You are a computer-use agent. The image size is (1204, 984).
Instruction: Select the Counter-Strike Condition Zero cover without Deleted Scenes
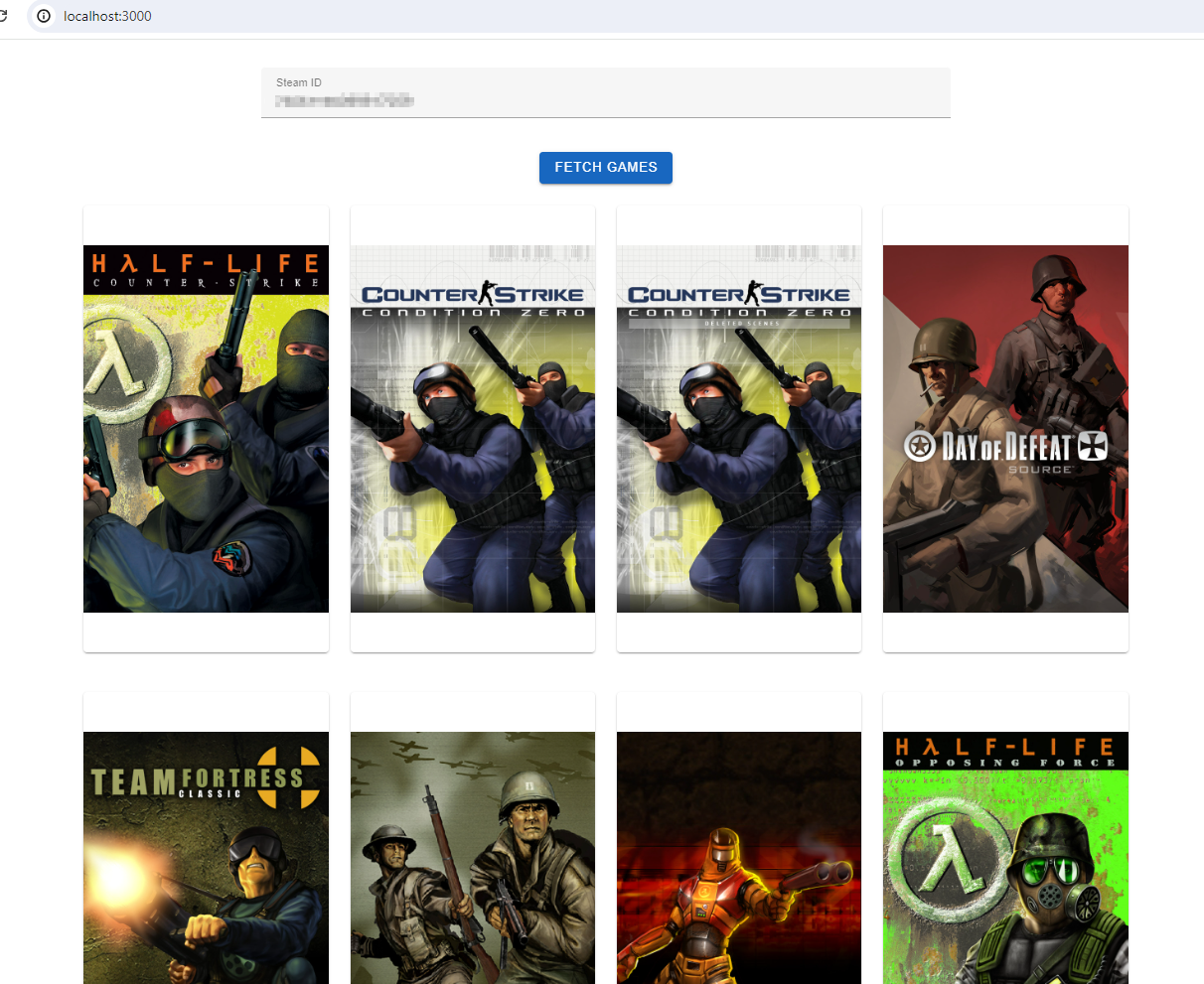(473, 429)
